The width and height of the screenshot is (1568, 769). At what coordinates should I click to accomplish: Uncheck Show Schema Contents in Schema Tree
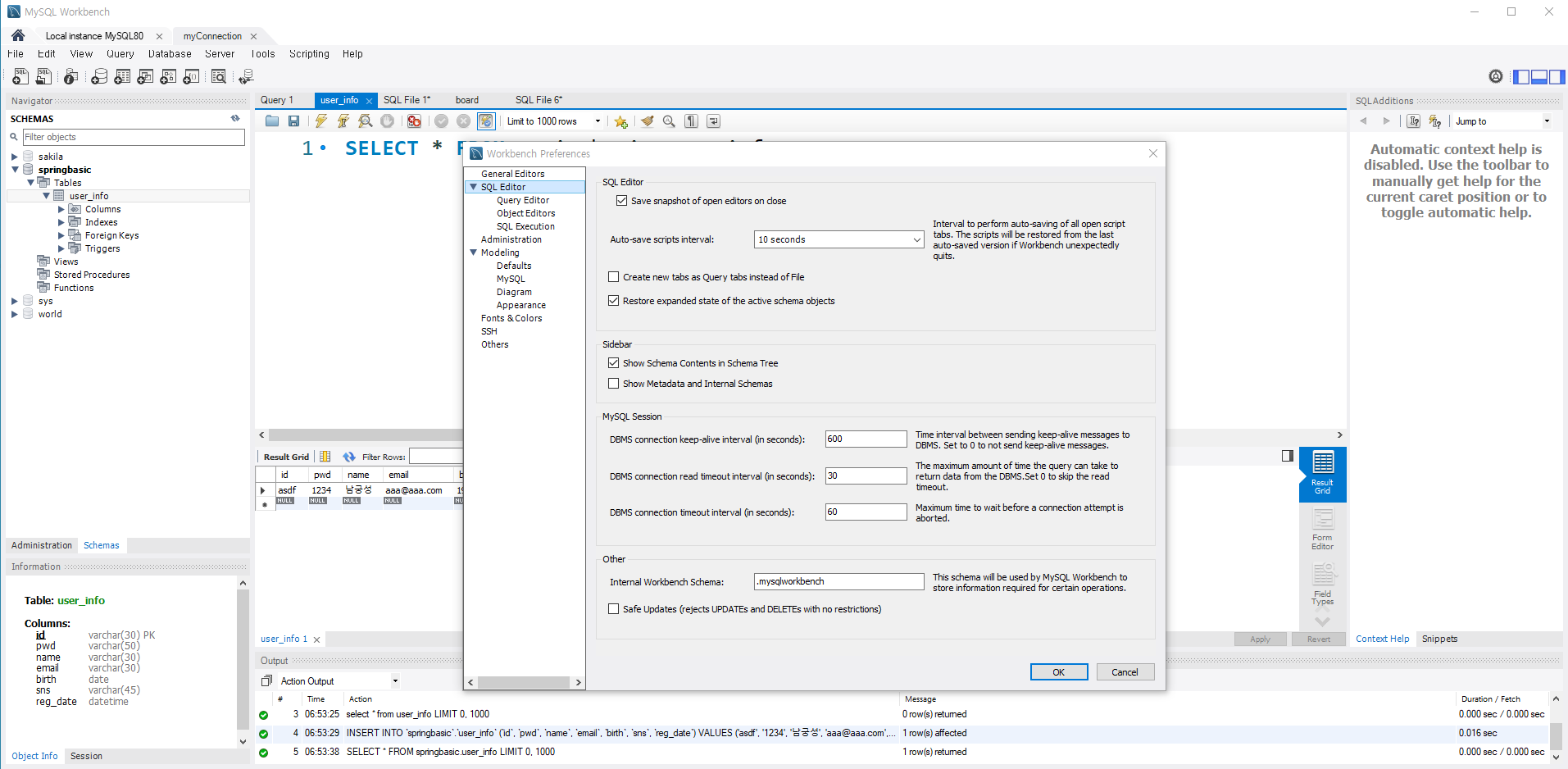coord(613,362)
